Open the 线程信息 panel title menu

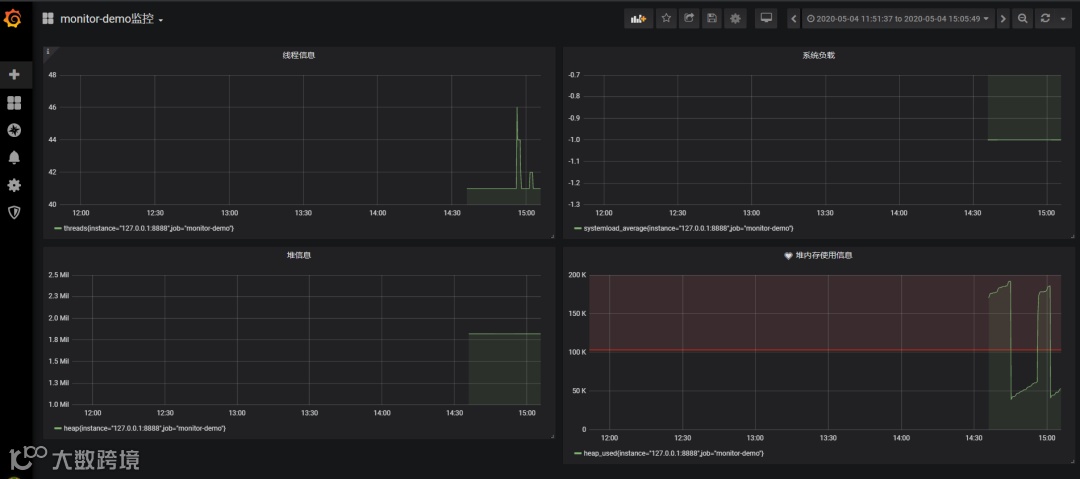[x=298, y=55]
